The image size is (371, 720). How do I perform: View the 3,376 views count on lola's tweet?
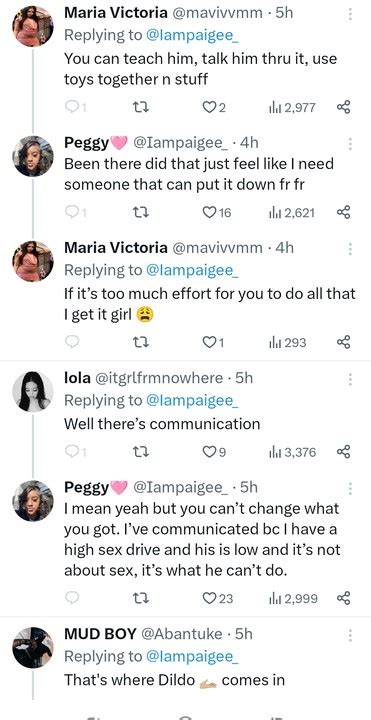click(x=292, y=453)
